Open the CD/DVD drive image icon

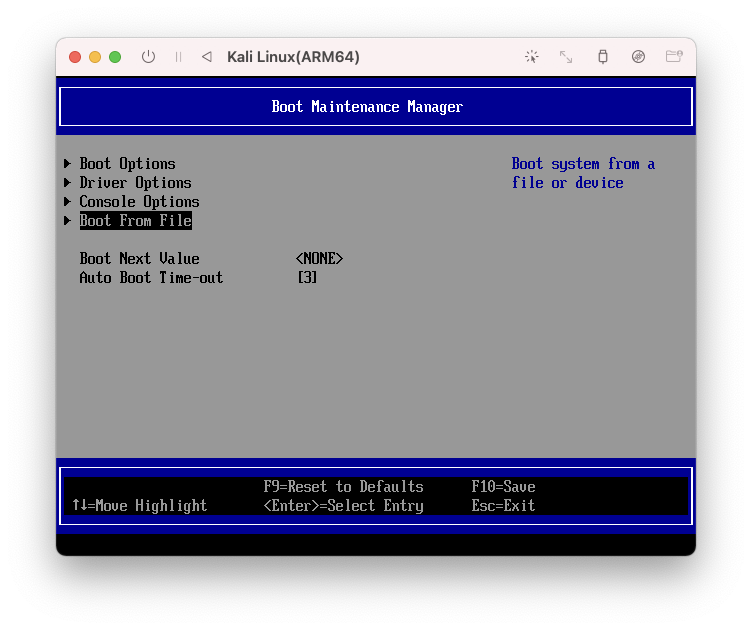[638, 57]
